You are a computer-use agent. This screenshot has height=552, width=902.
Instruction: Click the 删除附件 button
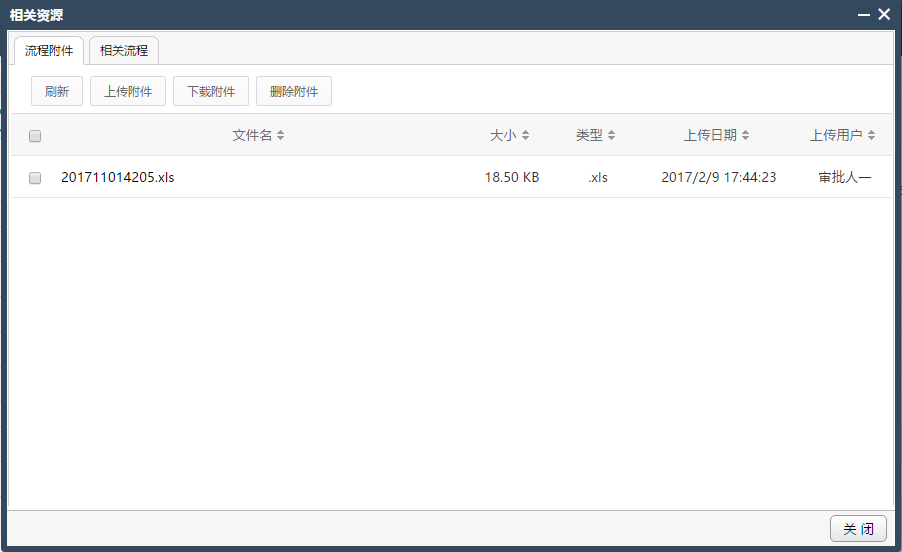(x=293, y=91)
